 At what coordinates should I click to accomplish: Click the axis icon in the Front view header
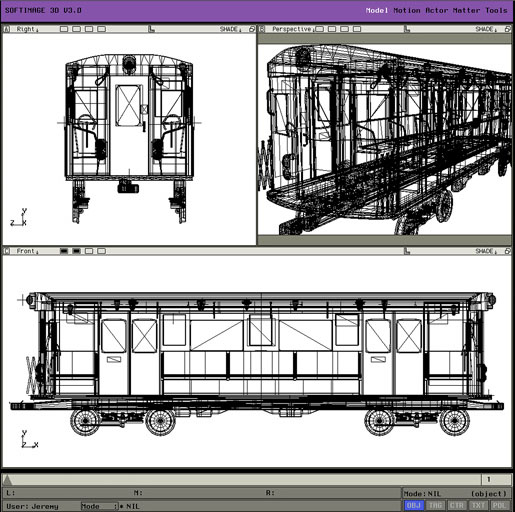tap(407, 251)
